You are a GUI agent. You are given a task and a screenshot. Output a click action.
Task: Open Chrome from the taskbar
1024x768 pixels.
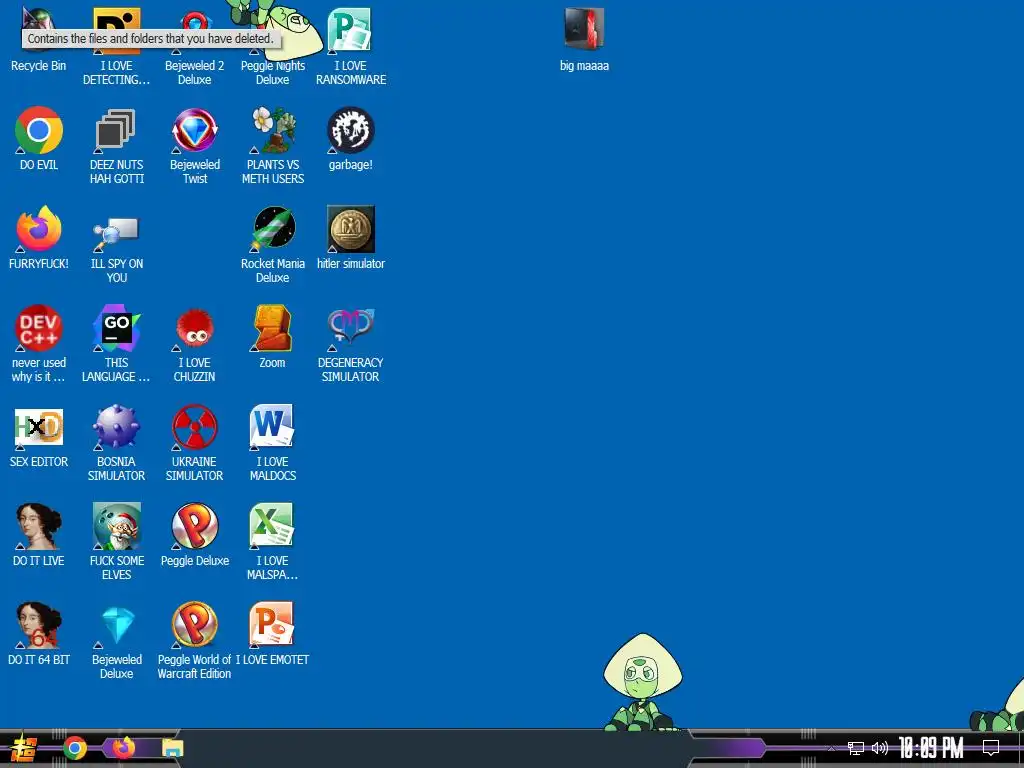[x=75, y=748]
